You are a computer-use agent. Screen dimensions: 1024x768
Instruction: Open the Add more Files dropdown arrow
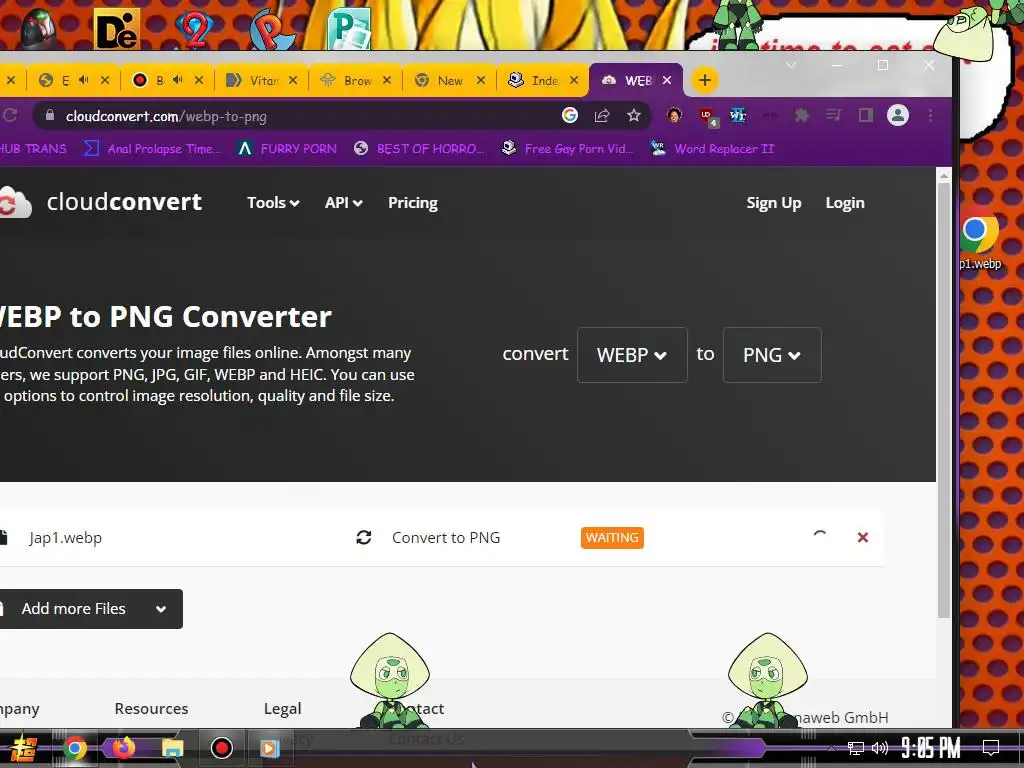[x=161, y=609]
